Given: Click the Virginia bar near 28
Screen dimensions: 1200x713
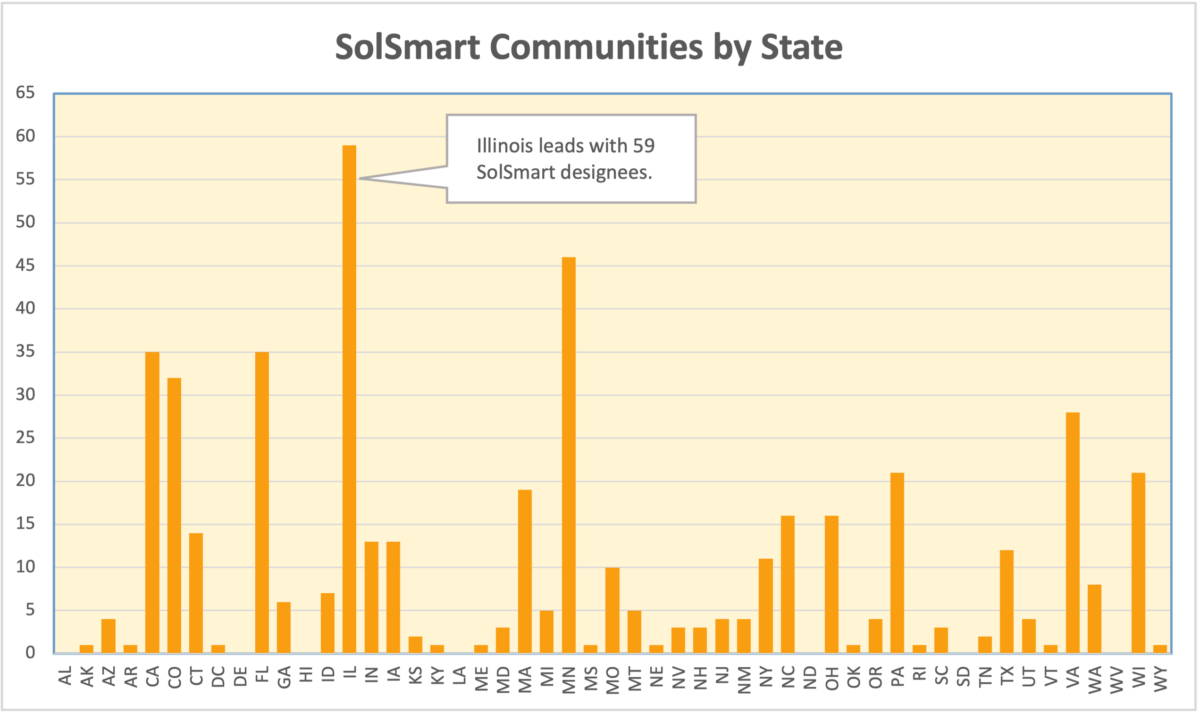Looking at the screenshot, I should (x=1073, y=530).
